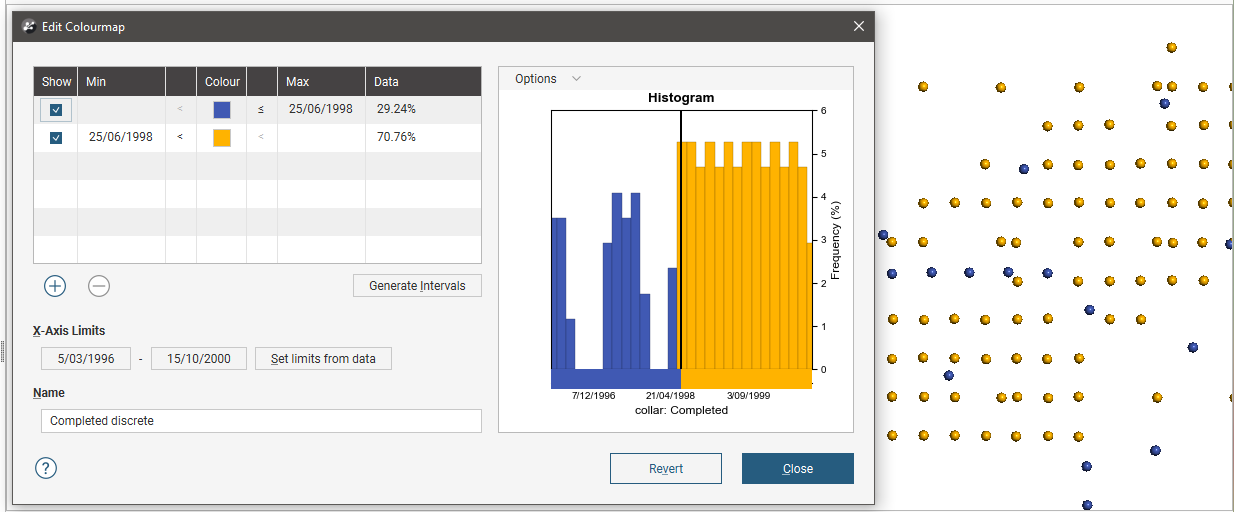Image resolution: width=1234 pixels, height=512 pixels.
Task: Open the orange colour swatch
Action: 222,137
